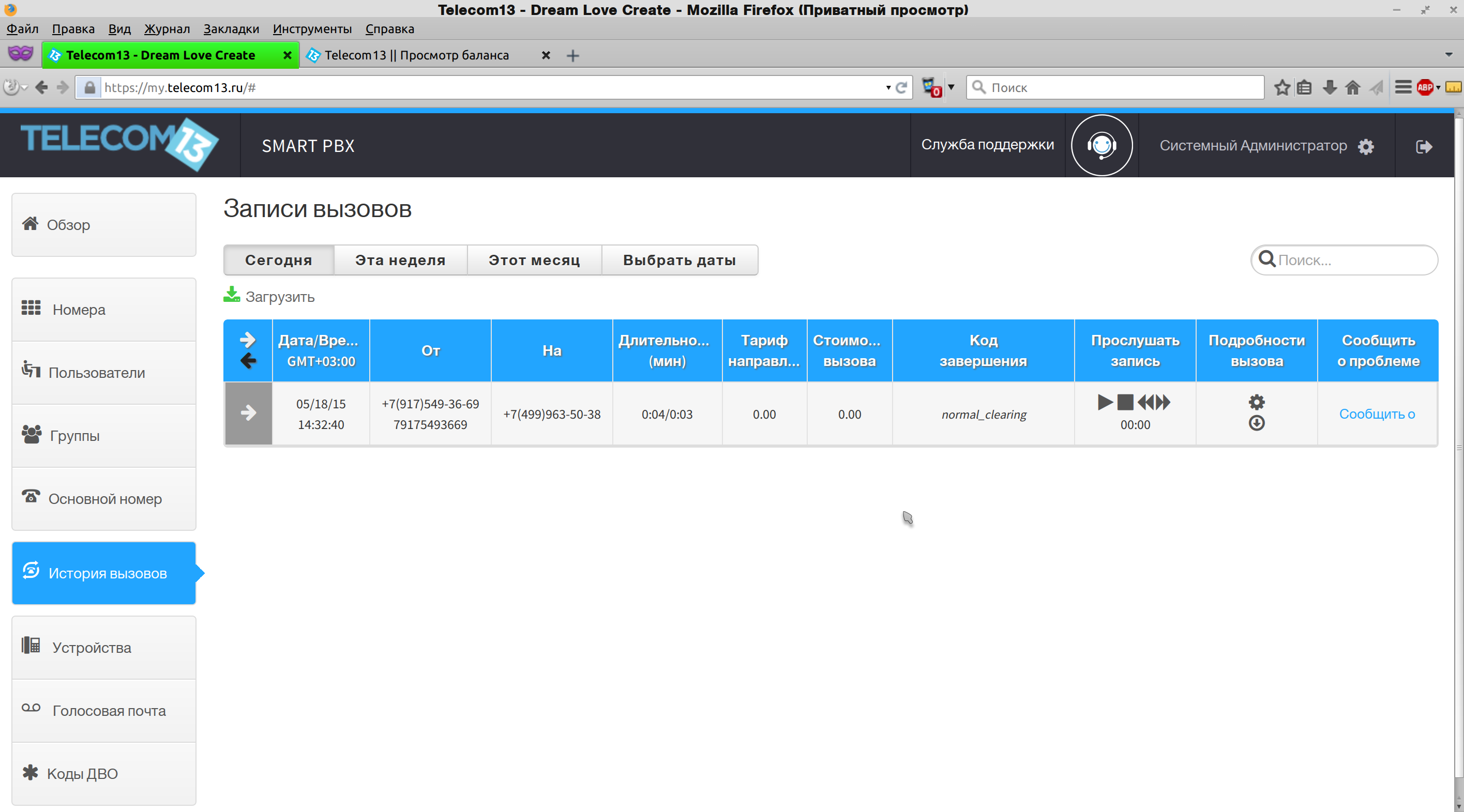Viewport: 1464px width, 812px height.
Task: Open Firefox hamburger menu
Action: 1403,87
